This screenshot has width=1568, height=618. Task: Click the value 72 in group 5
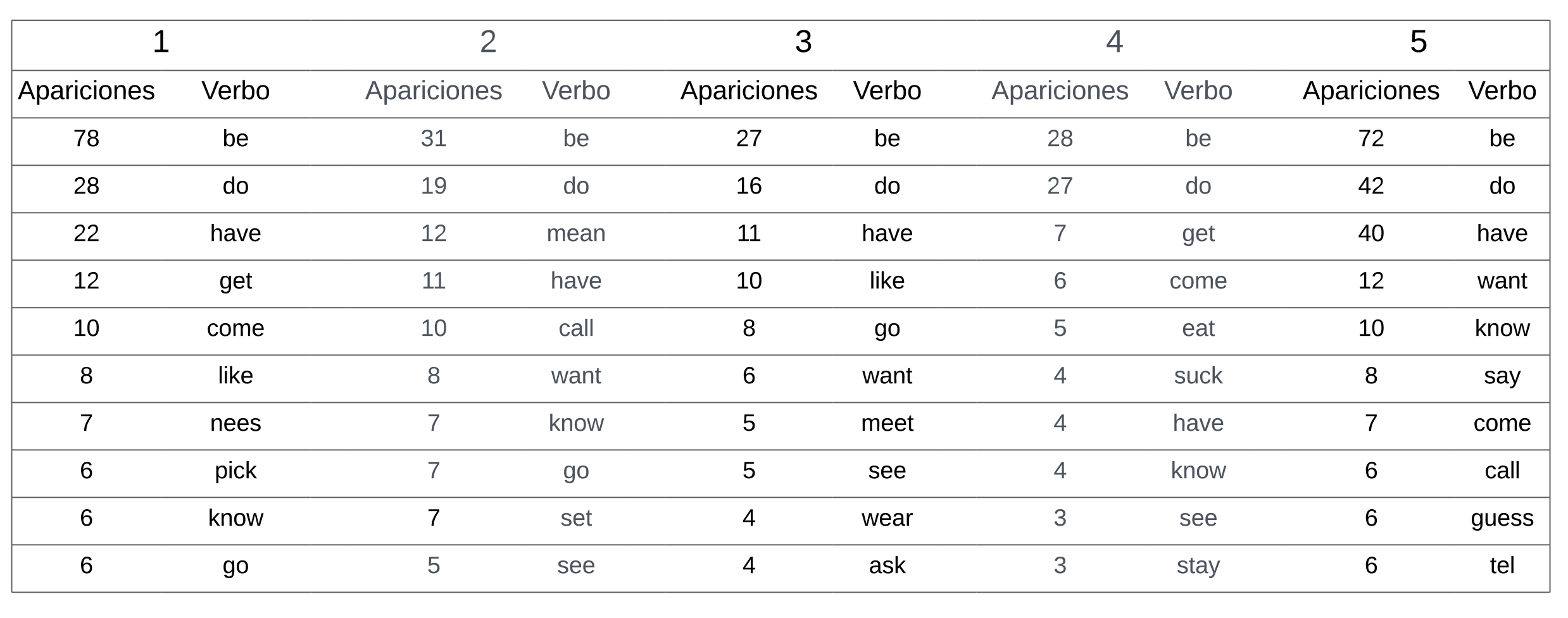pyautogui.click(x=1371, y=139)
